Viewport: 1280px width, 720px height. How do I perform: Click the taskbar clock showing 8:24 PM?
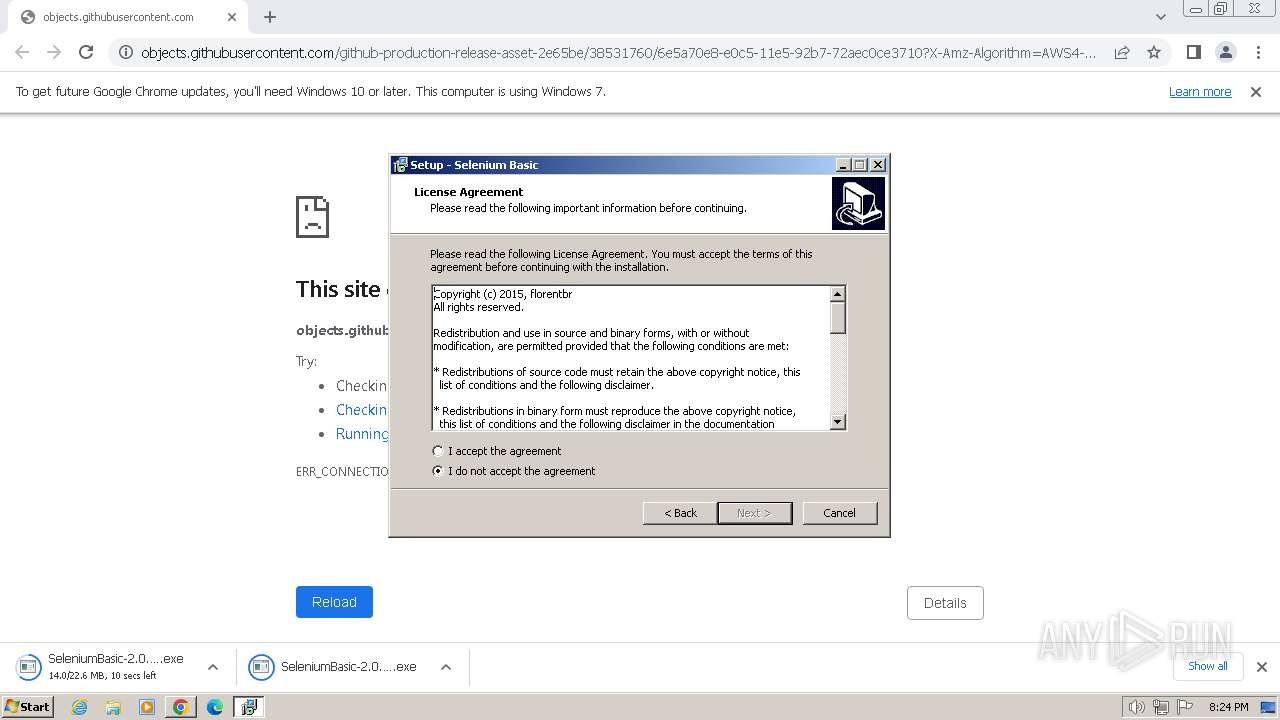point(1228,707)
